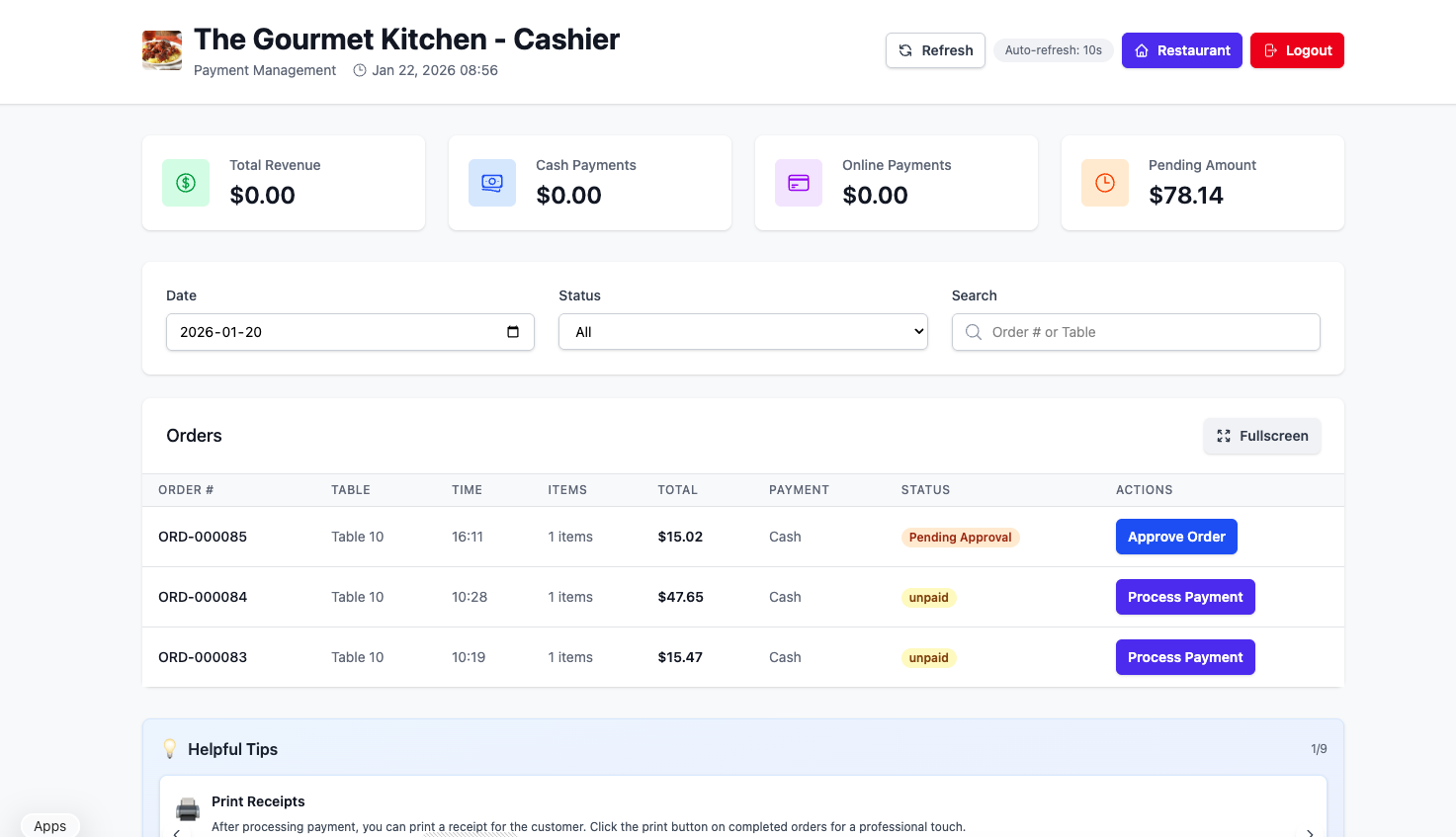1456x837 pixels.
Task: Click the restaurant logo thumbnail in the header
Action: (x=161, y=49)
